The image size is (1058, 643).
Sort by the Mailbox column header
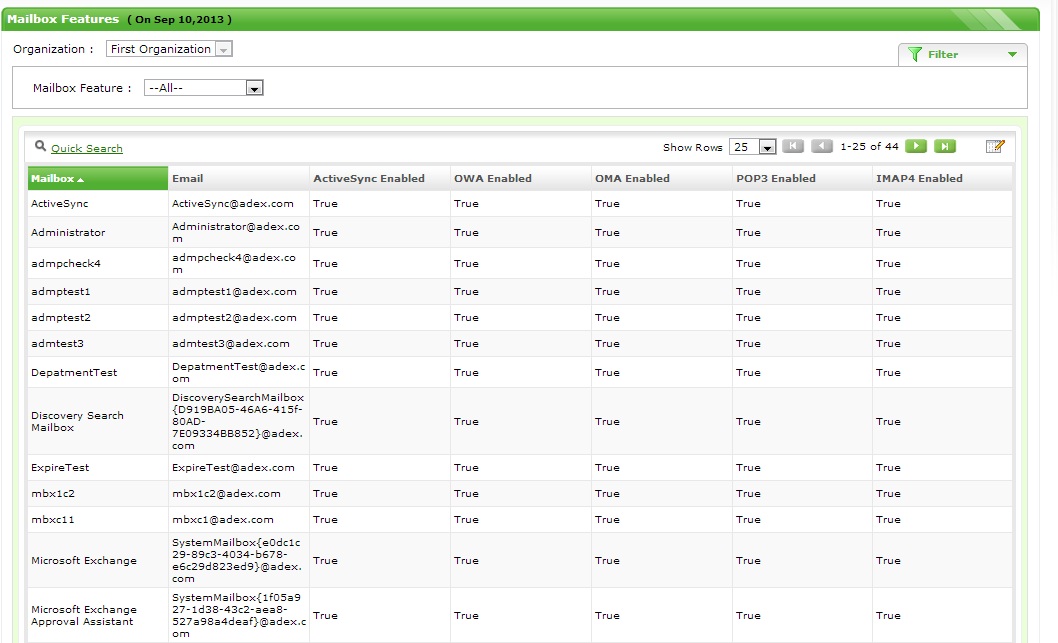point(98,179)
